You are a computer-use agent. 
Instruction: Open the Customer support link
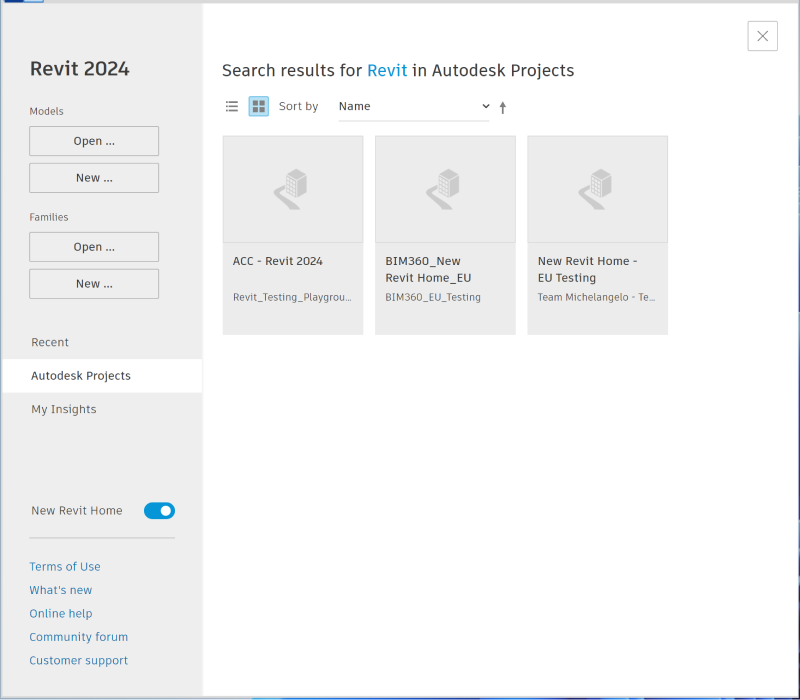pyautogui.click(x=79, y=661)
